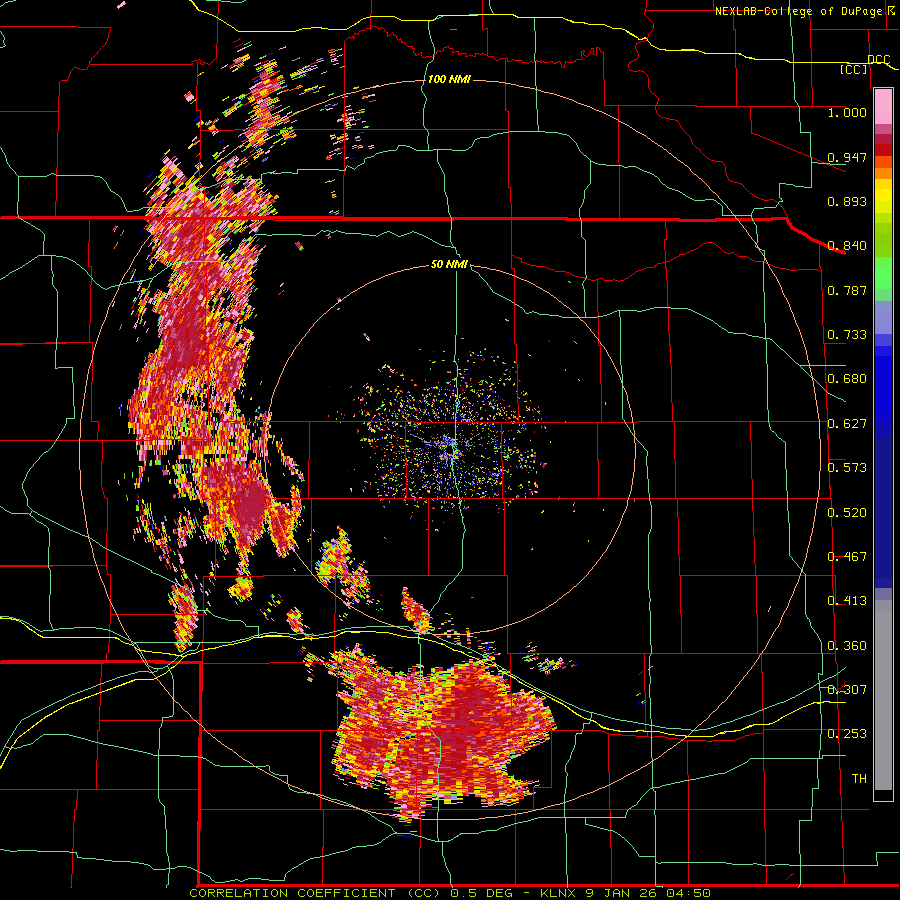
Task: Click the 0.307 value on the color scale
Action: click(847, 689)
